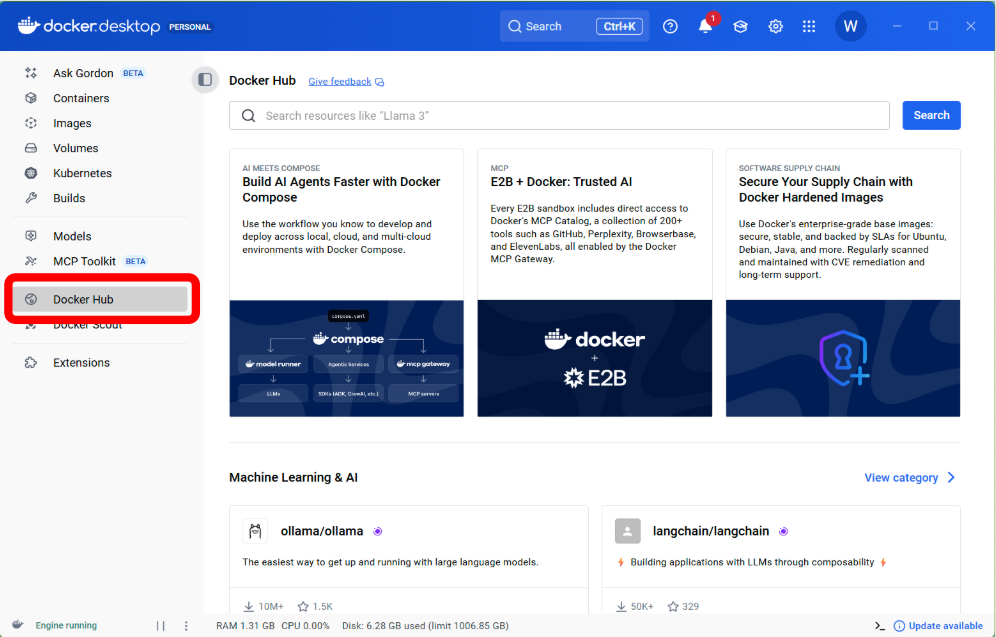Select MCP Toolkit in the sidebar
Viewport: 996px width, 637px height.
coord(84,261)
